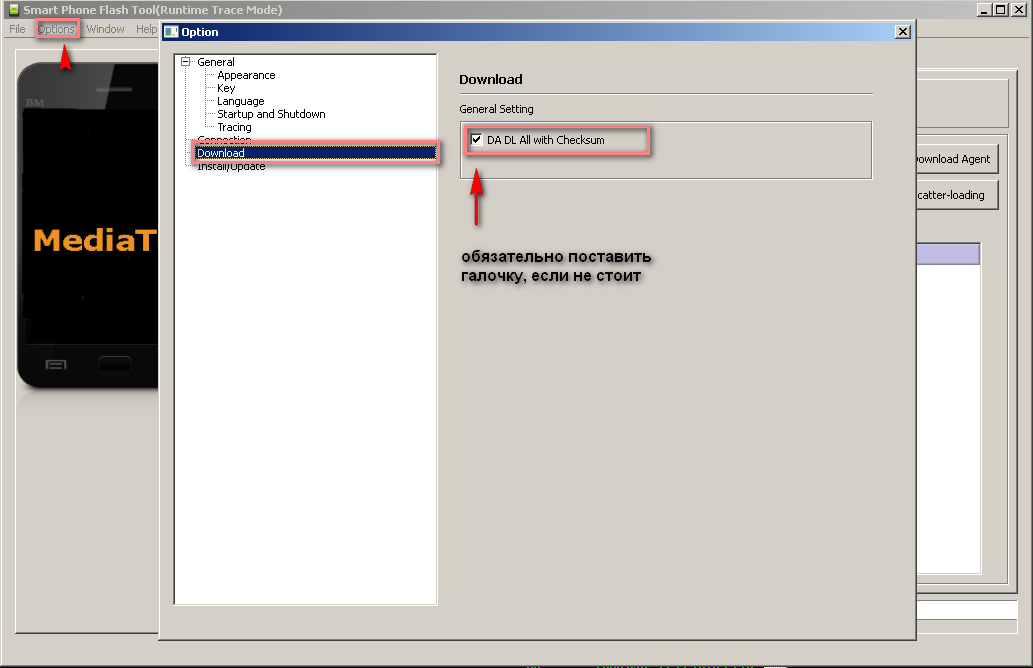This screenshot has height=668, width=1033.
Task: Click the Download Agent button in main window
Action: [957, 159]
